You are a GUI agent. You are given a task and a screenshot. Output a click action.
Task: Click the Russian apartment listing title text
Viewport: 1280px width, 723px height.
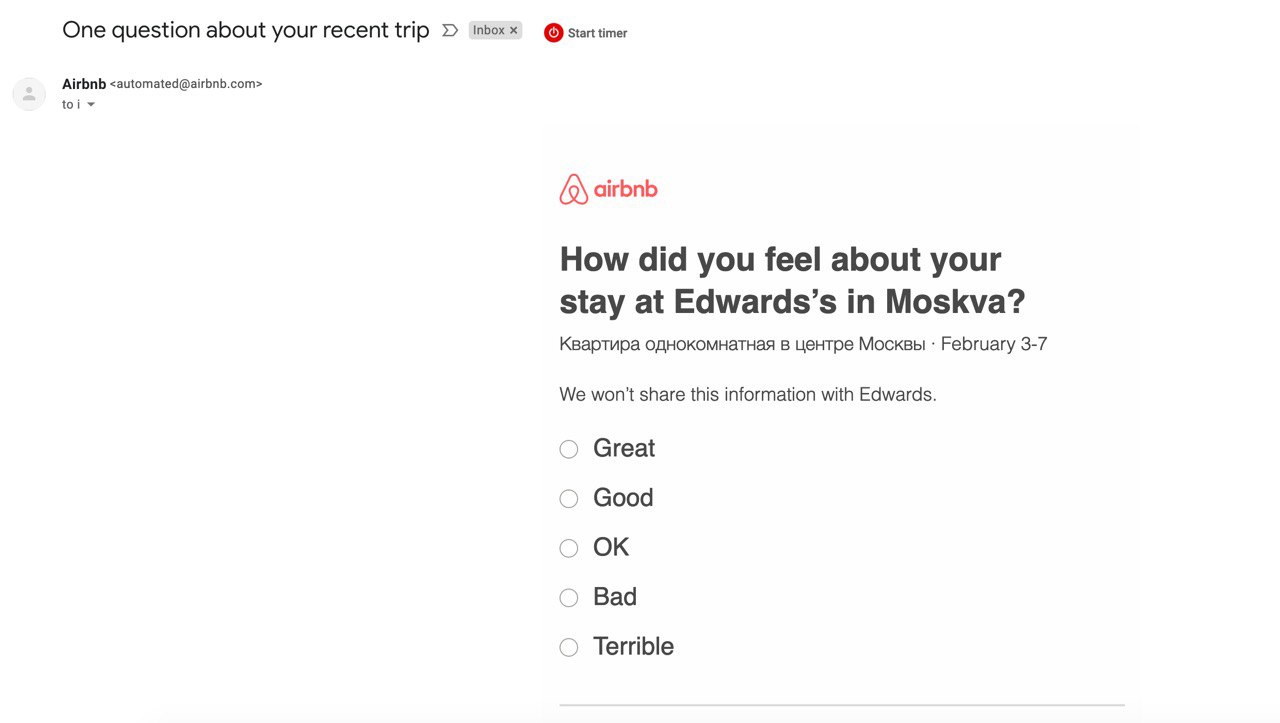click(742, 344)
